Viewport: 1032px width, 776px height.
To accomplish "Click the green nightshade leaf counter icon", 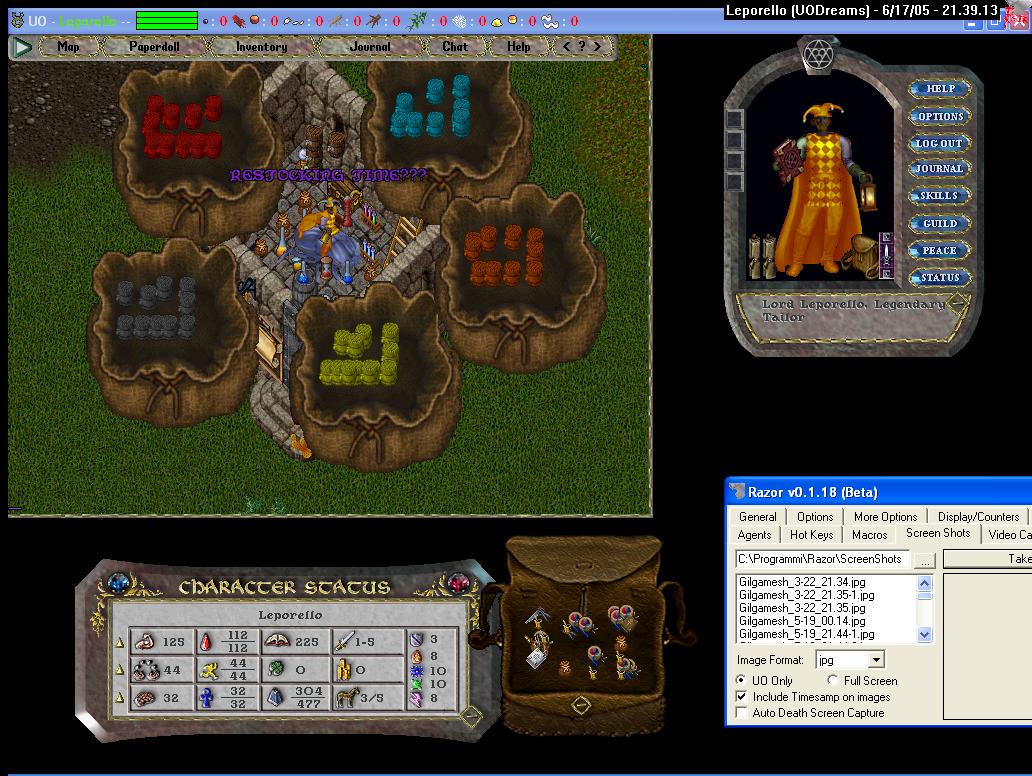I will pyautogui.click(x=417, y=21).
